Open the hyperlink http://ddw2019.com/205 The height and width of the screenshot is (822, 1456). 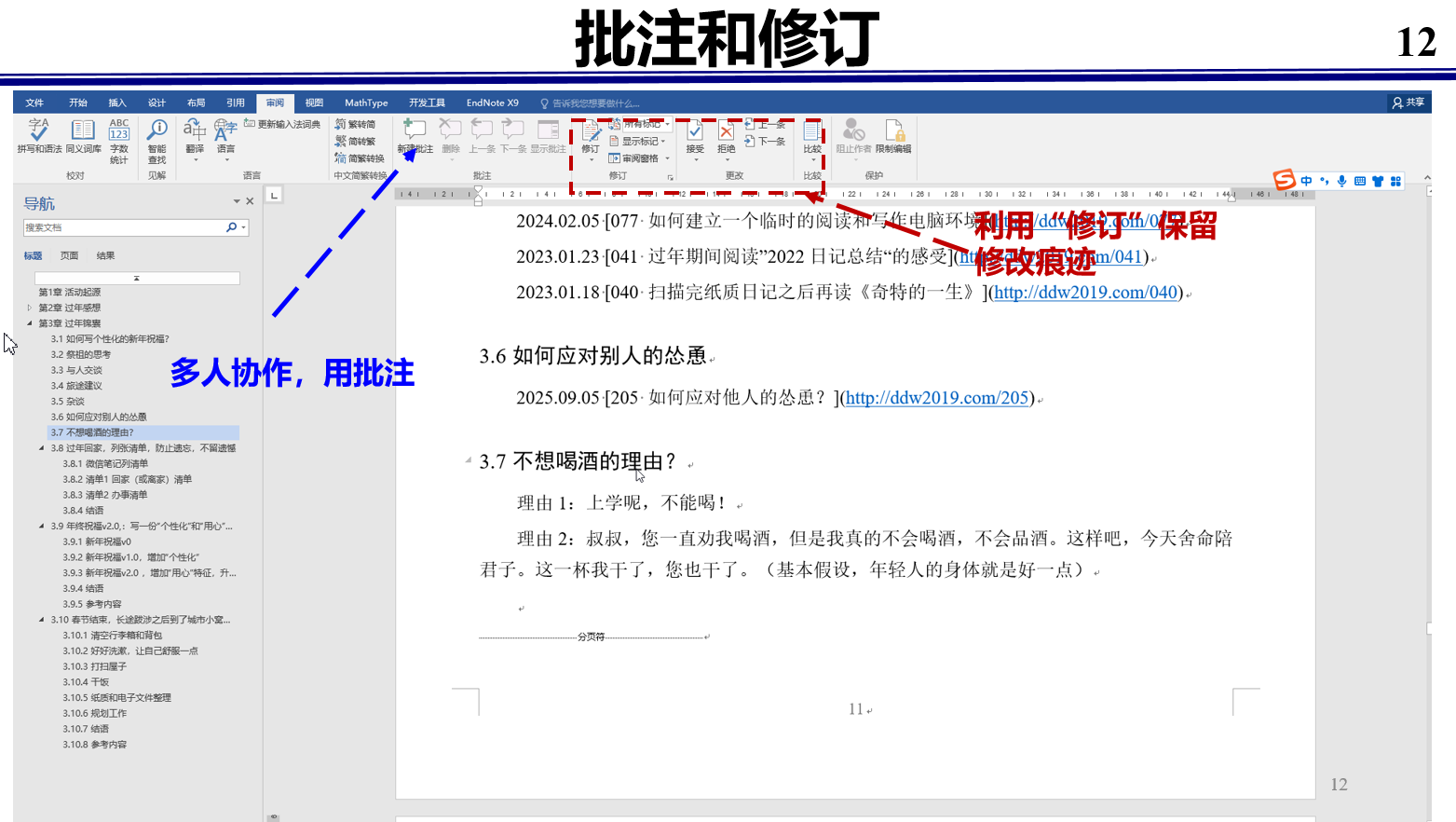936,397
